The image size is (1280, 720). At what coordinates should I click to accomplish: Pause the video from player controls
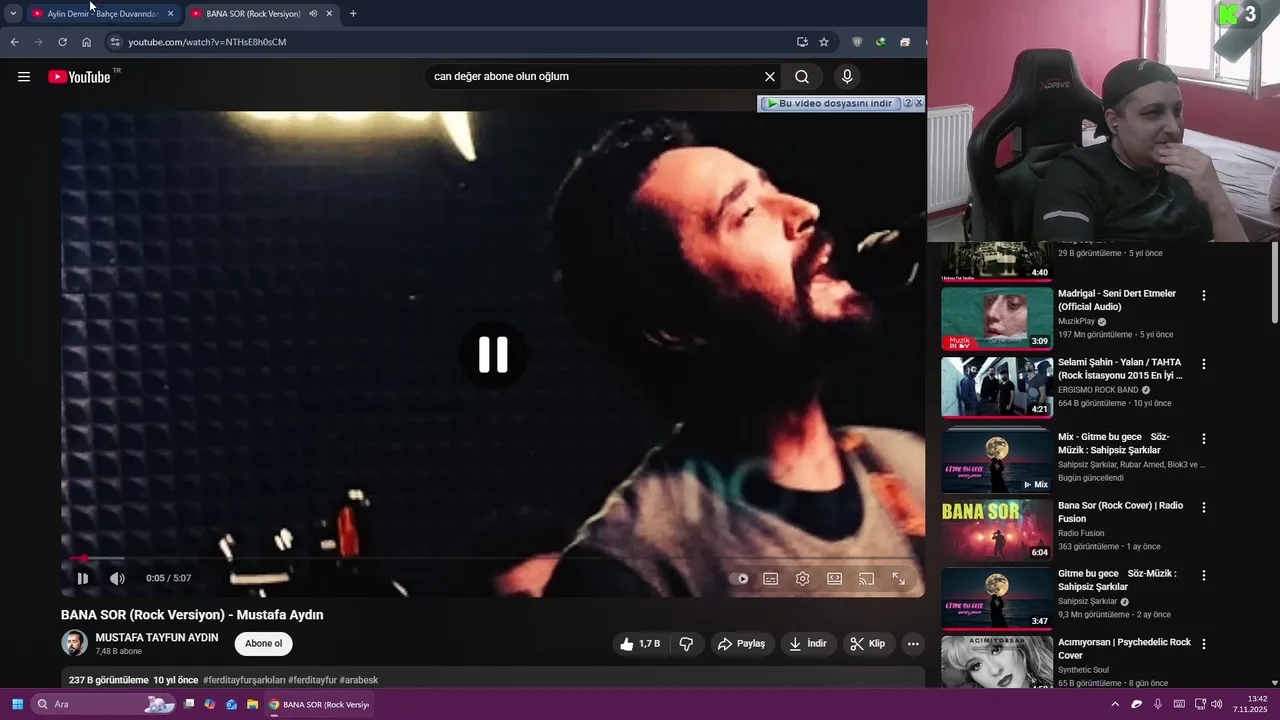pyautogui.click(x=83, y=578)
